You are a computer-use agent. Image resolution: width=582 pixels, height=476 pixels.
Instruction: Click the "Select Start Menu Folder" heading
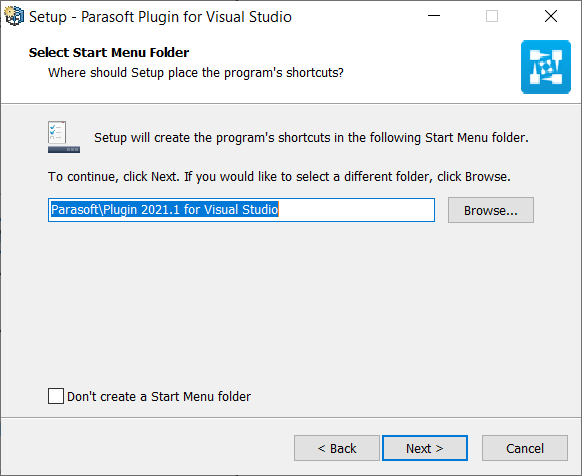tap(109, 53)
